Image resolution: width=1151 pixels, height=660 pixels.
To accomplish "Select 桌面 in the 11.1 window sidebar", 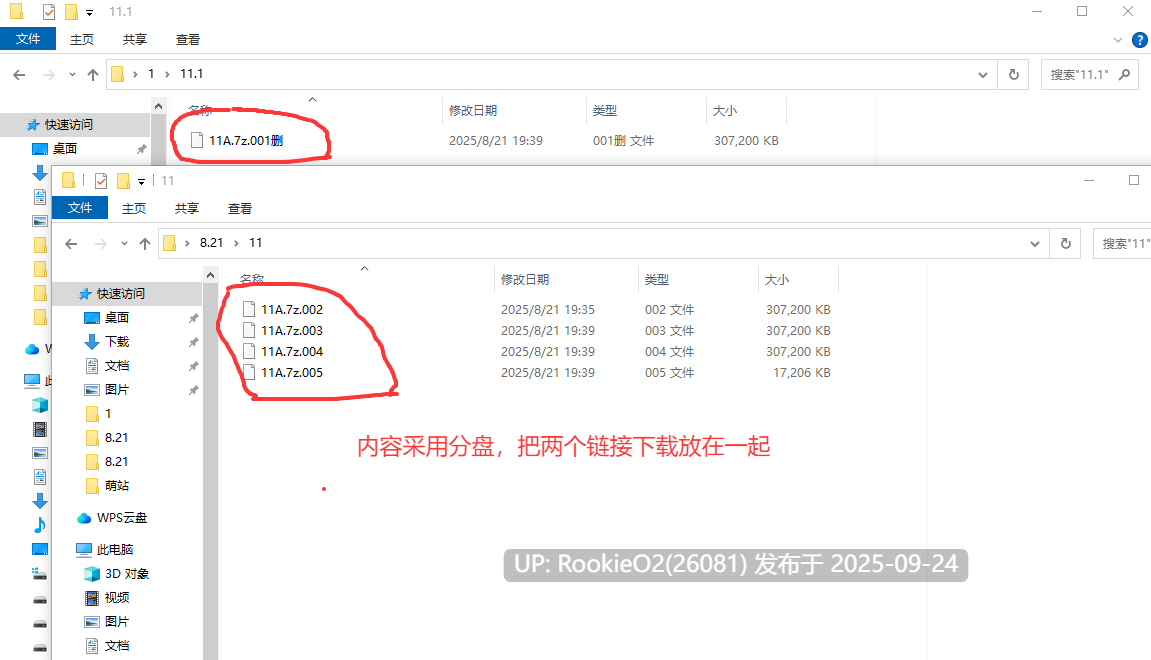I will click(x=65, y=148).
